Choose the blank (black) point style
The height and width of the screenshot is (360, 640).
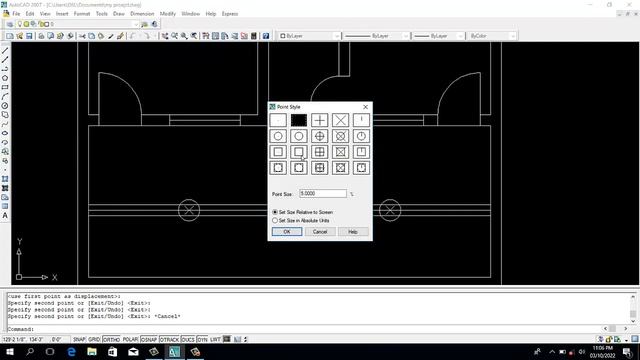299,120
